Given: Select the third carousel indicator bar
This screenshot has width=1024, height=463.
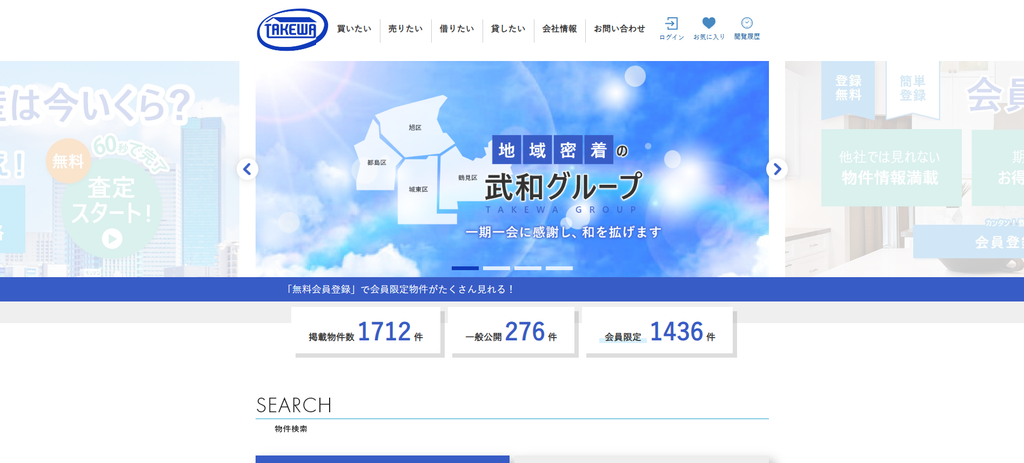Looking at the screenshot, I should (x=528, y=268).
